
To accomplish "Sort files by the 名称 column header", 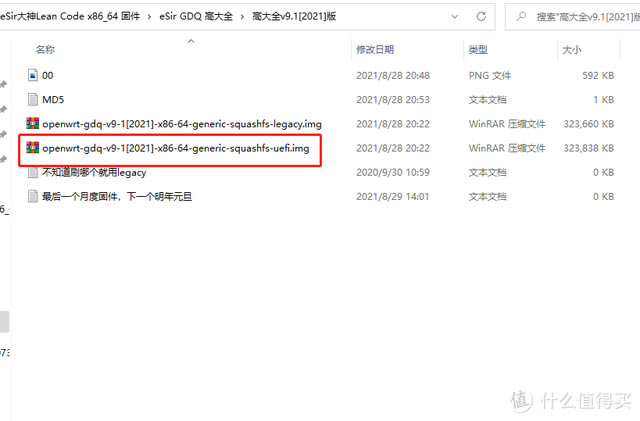I will [45, 50].
